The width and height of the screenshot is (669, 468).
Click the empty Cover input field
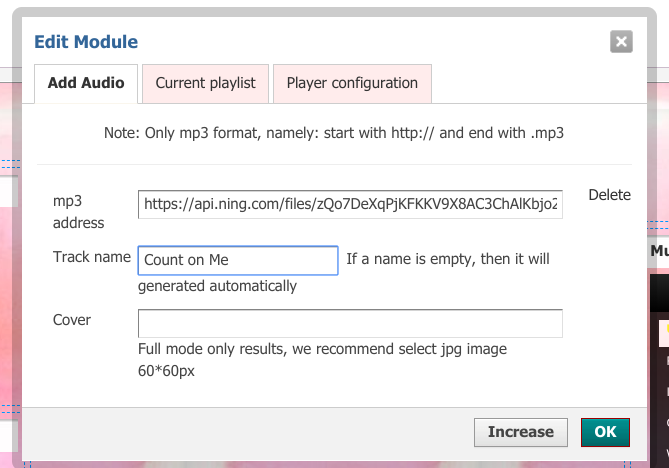pyautogui.click(x=350, y=324)
